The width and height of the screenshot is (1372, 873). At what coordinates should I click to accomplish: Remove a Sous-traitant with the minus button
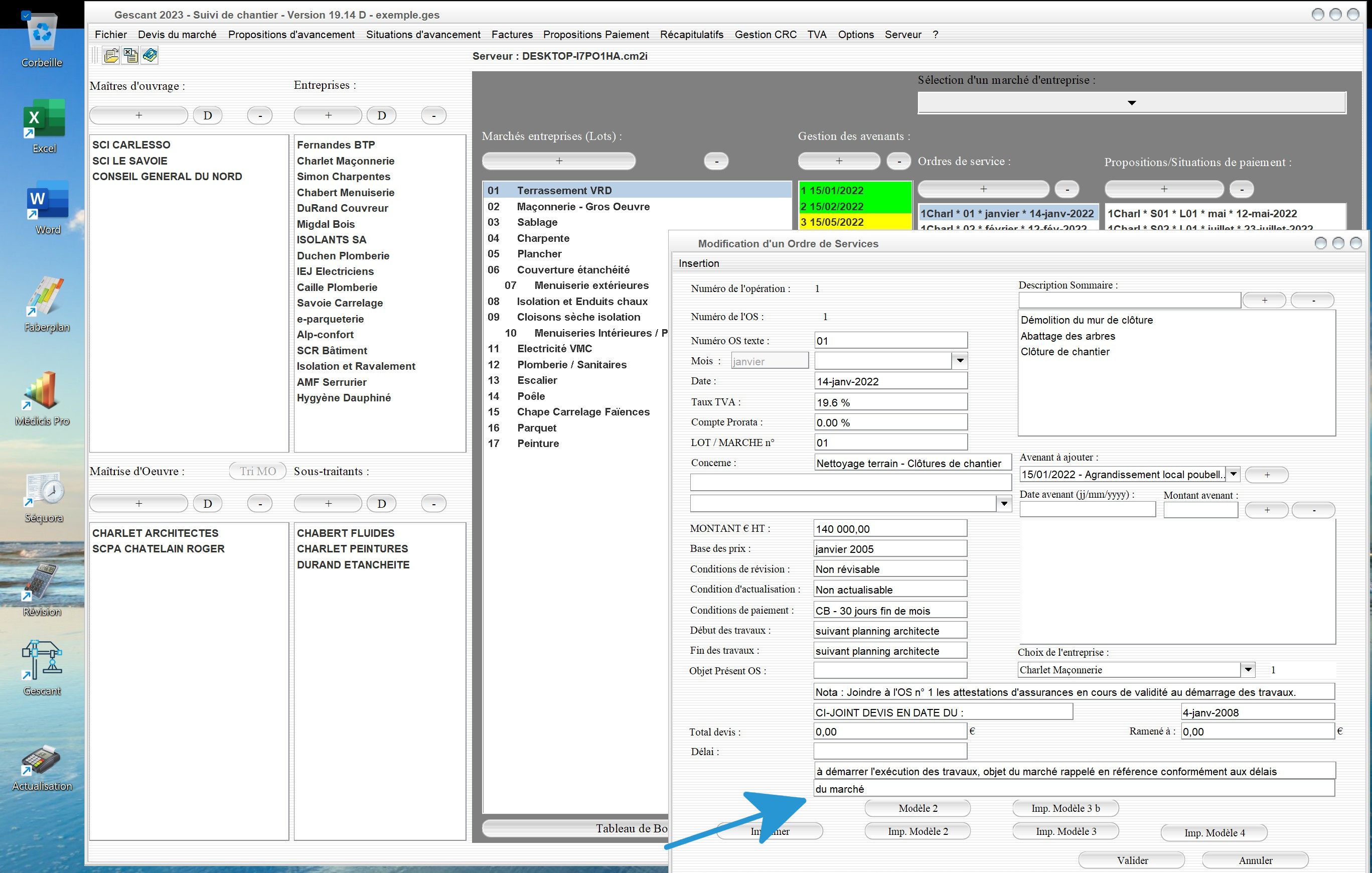point(433,503)
